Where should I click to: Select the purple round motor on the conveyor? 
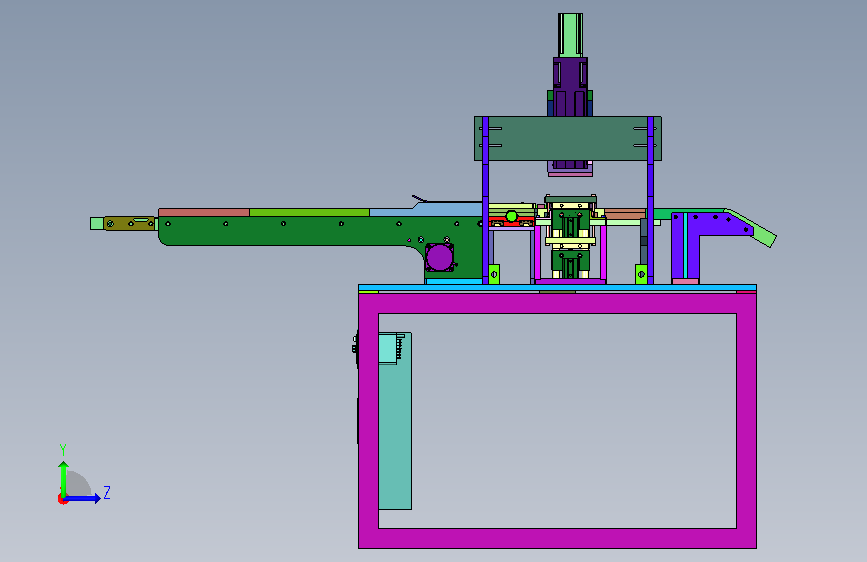point(440,258)
